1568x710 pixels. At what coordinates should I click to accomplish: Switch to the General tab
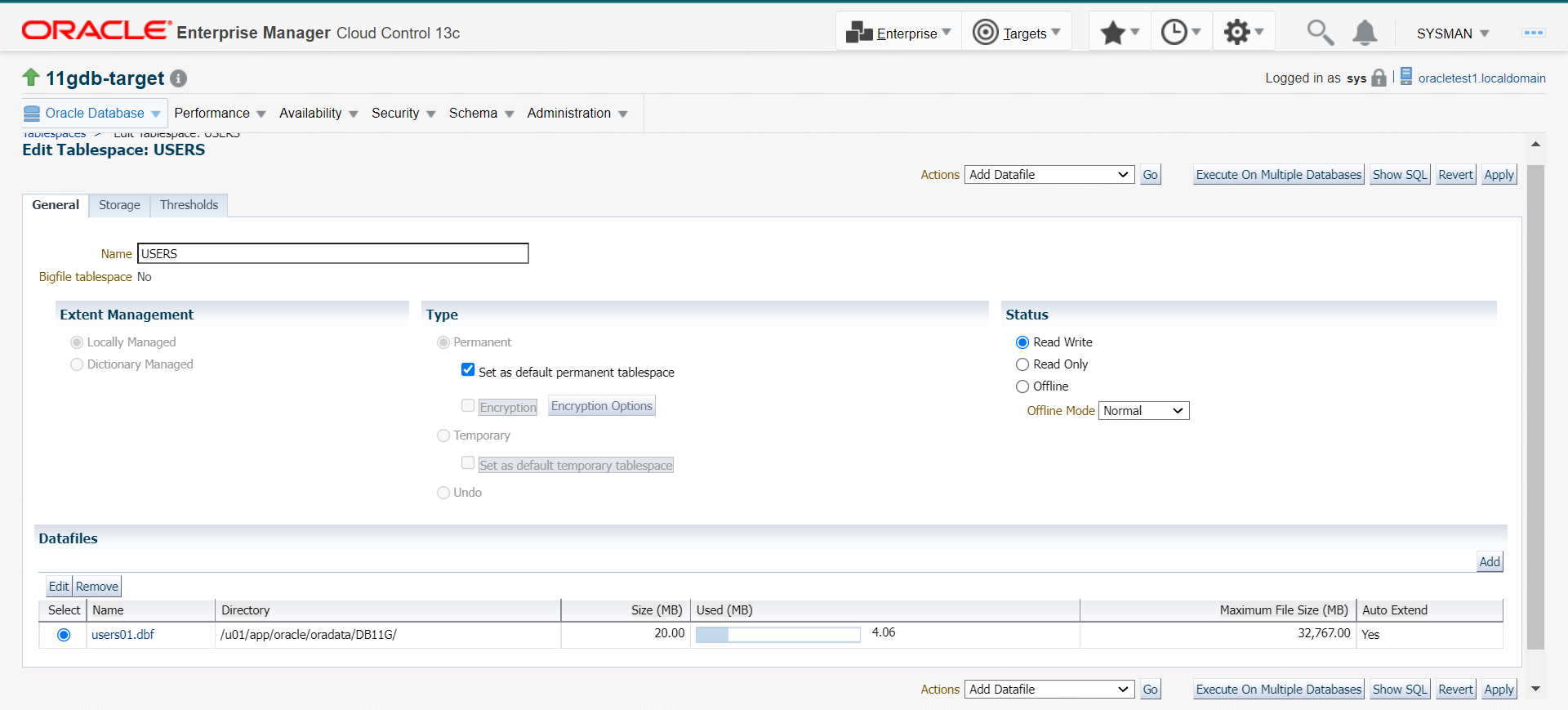coord(56,205)
